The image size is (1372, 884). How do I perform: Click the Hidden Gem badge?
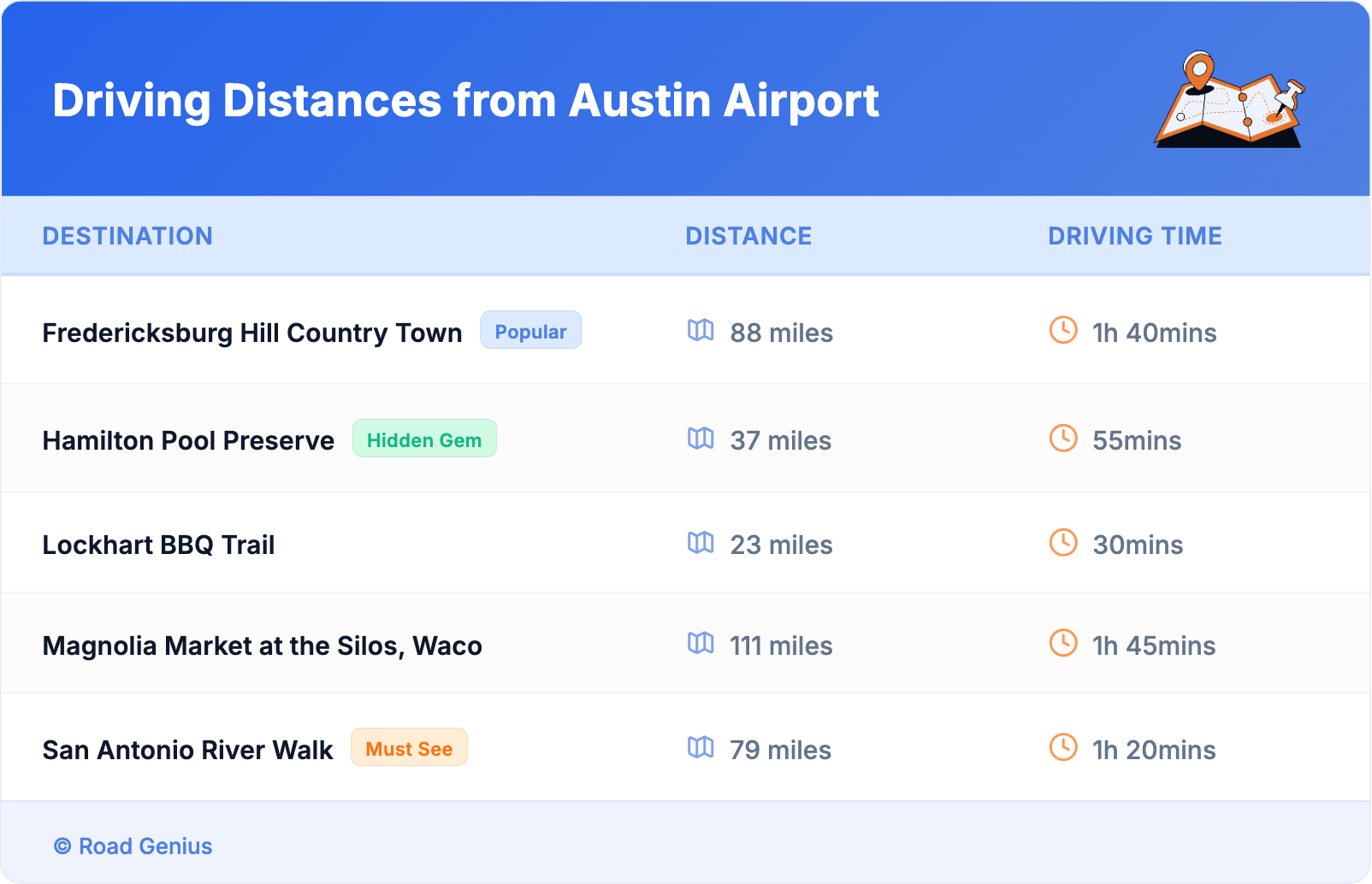click(424, 439)
